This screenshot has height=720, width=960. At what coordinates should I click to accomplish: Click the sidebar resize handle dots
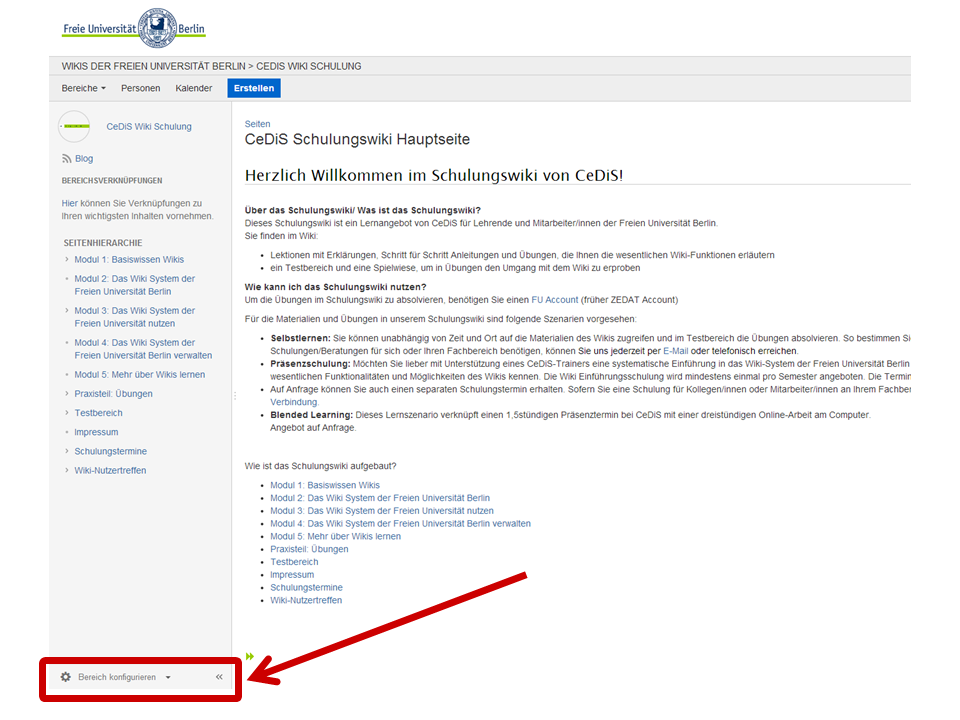(x=234, y=396)
